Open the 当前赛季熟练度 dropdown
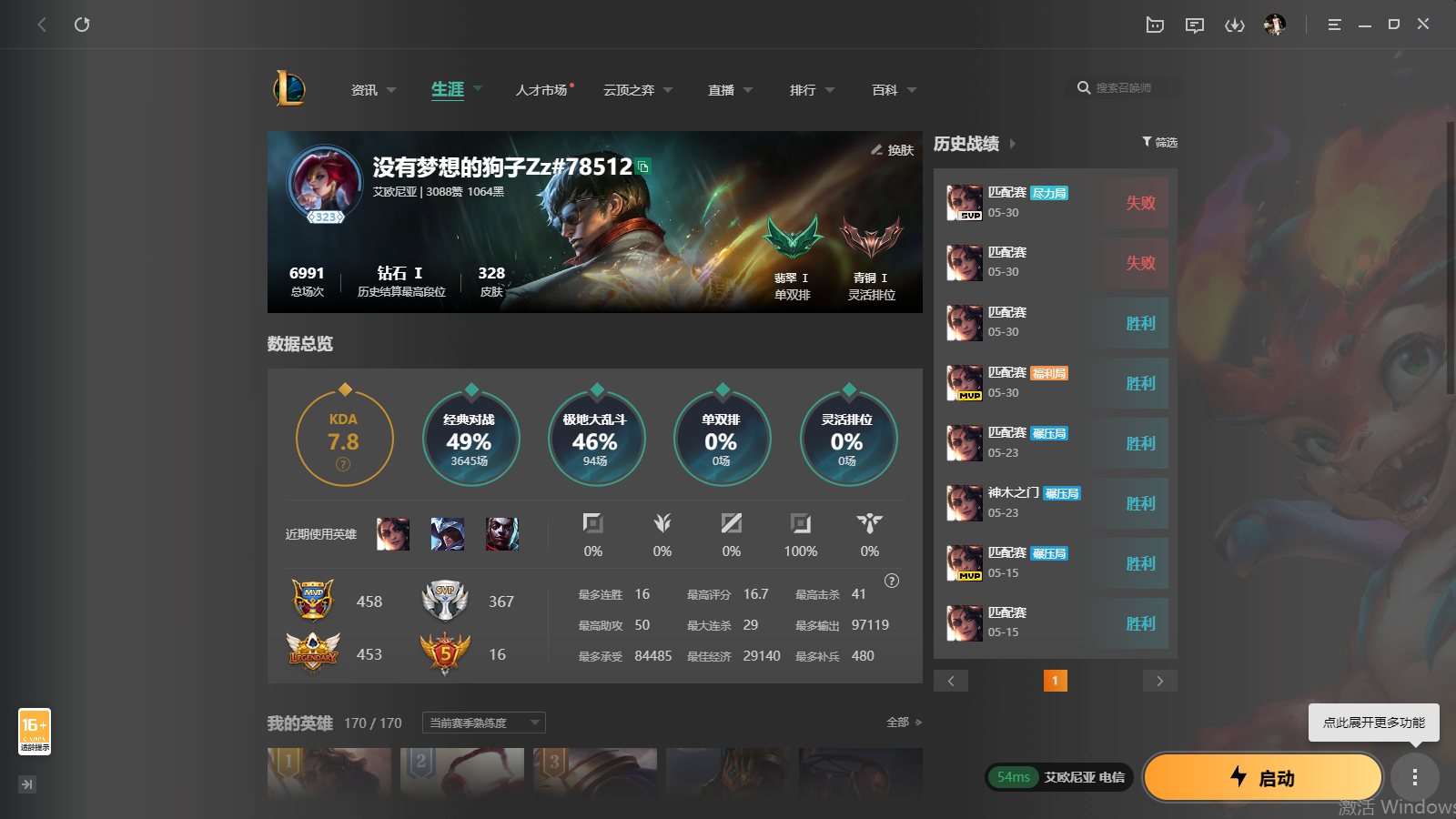The image size is (1456, 819). click(x=484, y=723)
